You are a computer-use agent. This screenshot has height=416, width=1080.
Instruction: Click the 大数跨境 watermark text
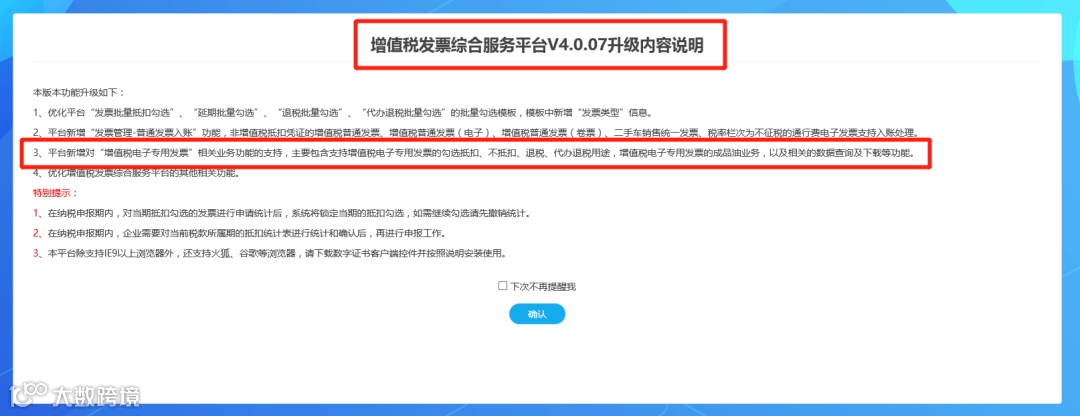[96, 396]
